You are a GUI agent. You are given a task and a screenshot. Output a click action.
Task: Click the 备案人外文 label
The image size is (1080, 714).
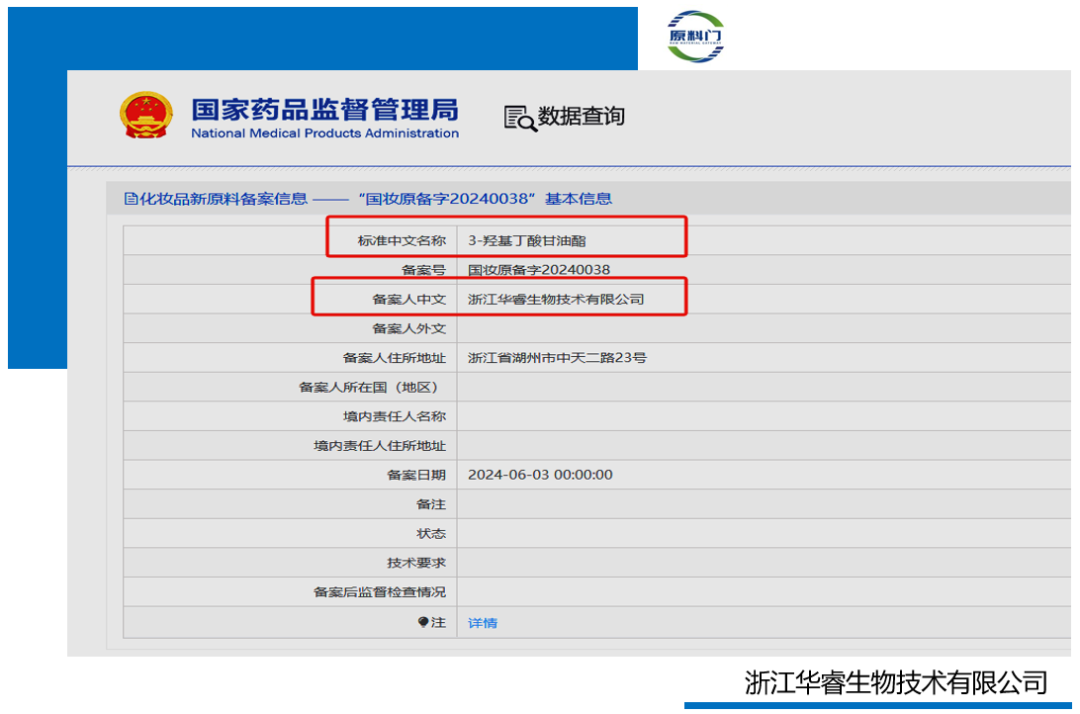[409, 328]
